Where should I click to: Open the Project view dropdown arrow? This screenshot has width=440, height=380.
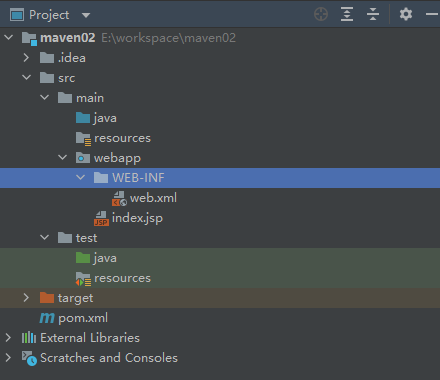pyautogui.click(x=86, y=15)
